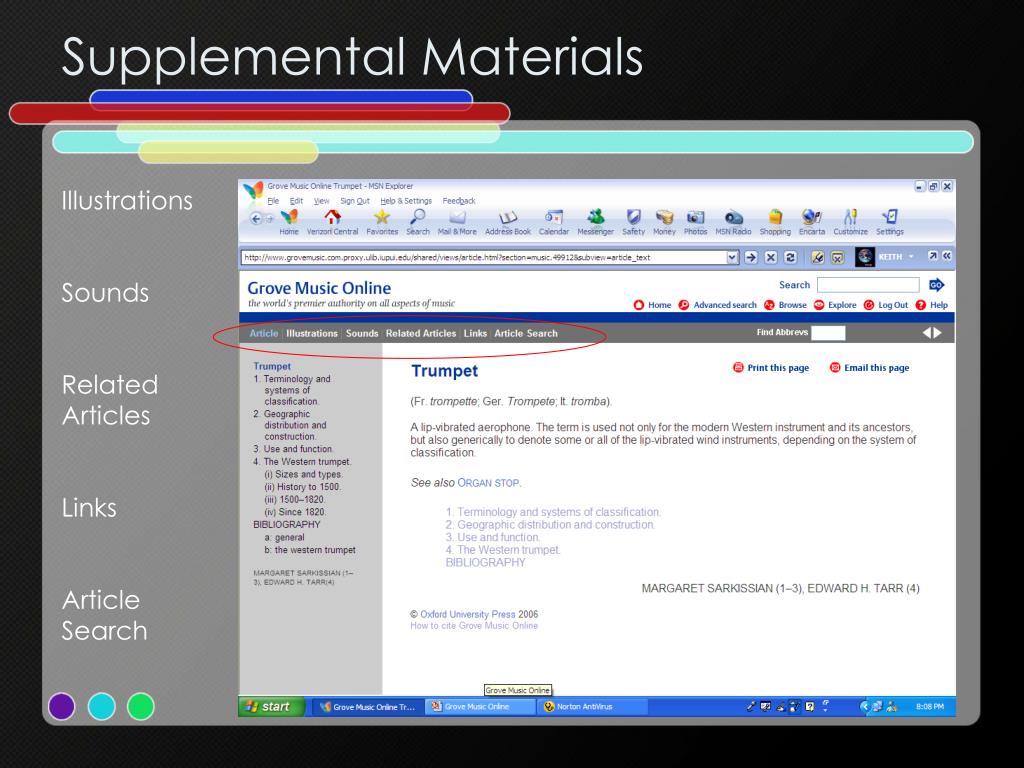Click Print this page
Screen dimensions: 1024x768
[x=771, y=368]
